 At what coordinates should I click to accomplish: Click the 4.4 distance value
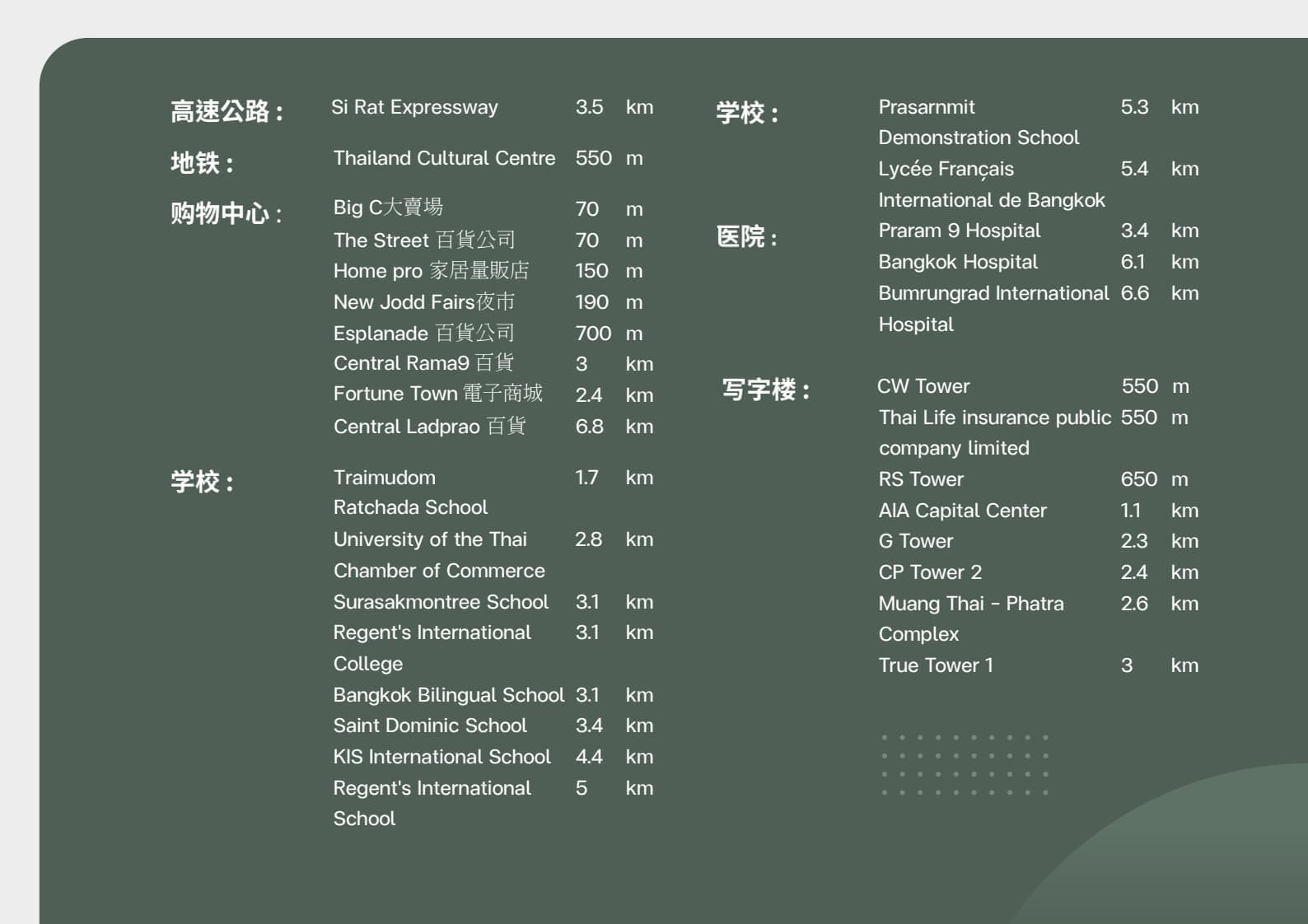pos(590,757)
